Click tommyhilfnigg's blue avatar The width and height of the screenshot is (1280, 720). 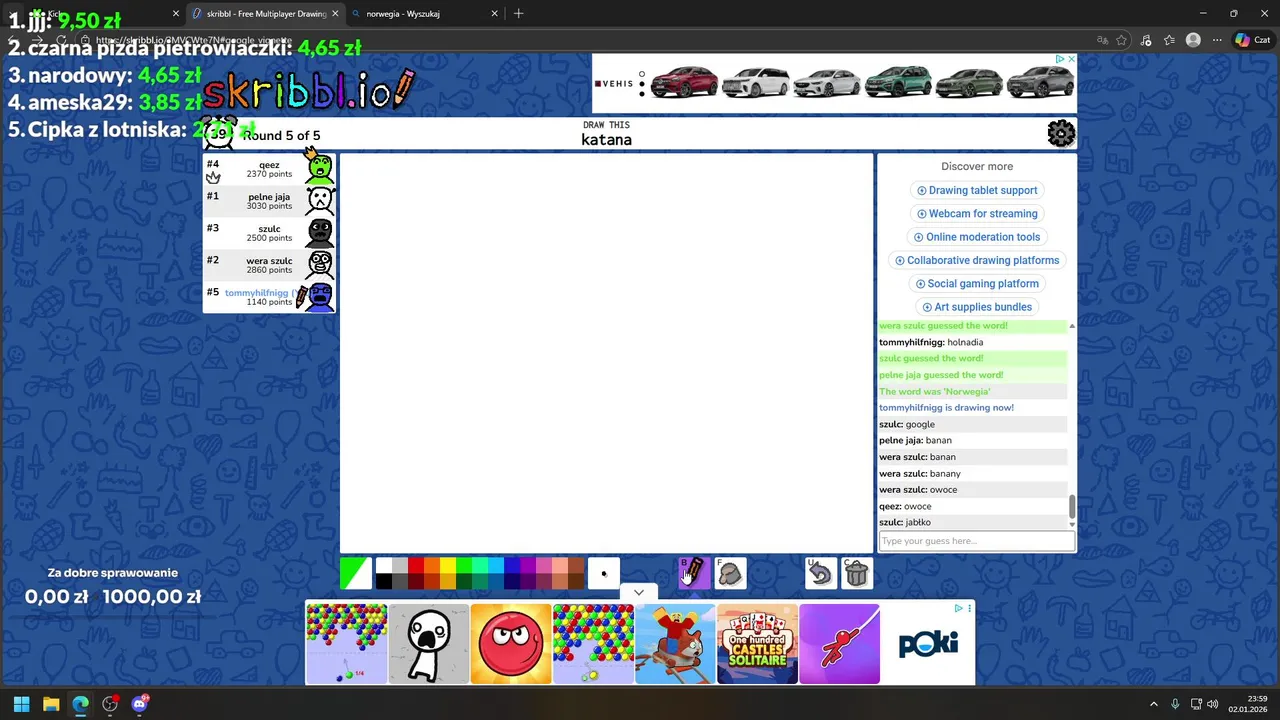pyautogui.click(x=320, y=296)
